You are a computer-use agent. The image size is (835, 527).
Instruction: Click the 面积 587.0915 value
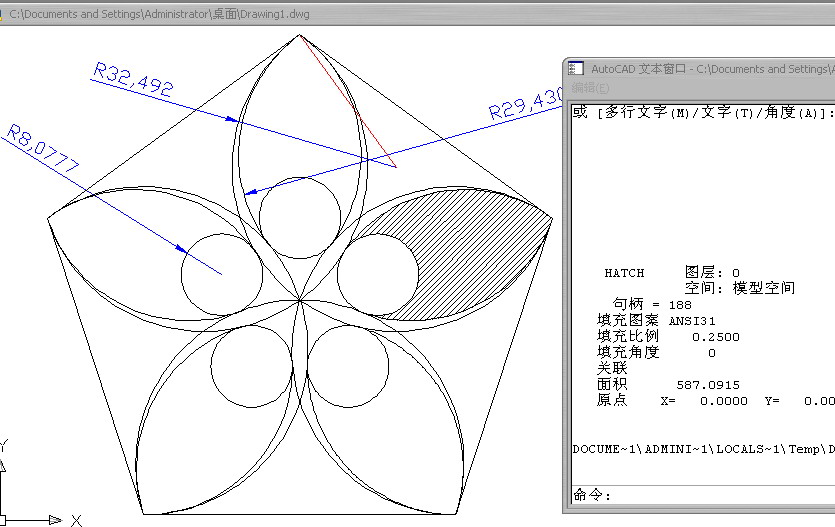click(x=708, y=385)
